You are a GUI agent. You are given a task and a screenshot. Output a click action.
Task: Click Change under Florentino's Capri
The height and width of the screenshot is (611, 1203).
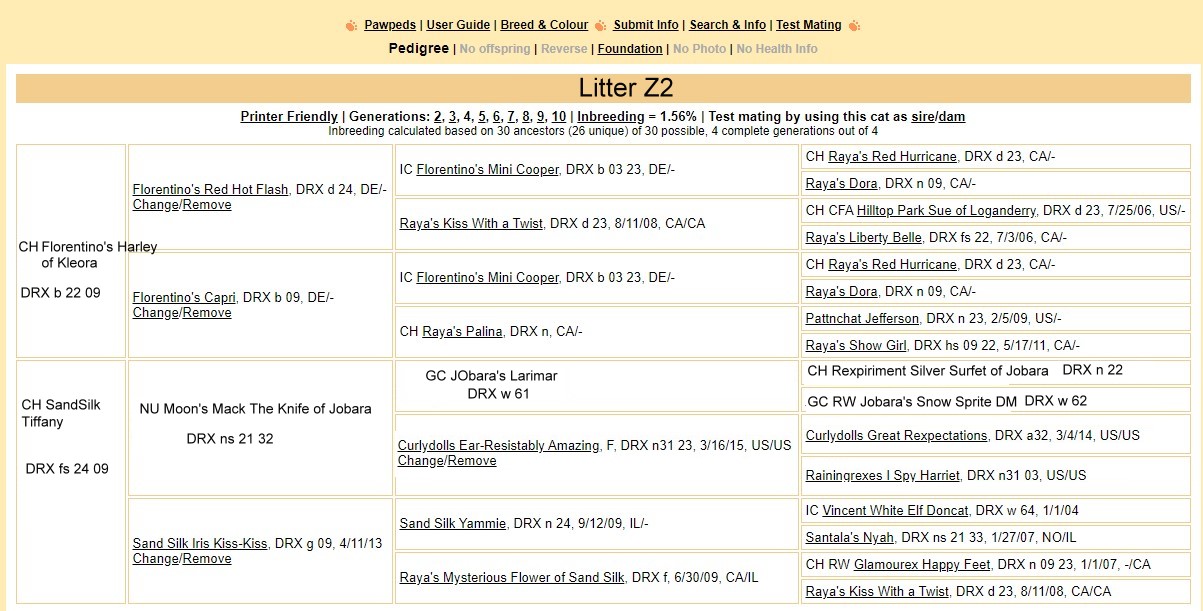(x=155, y=313)
